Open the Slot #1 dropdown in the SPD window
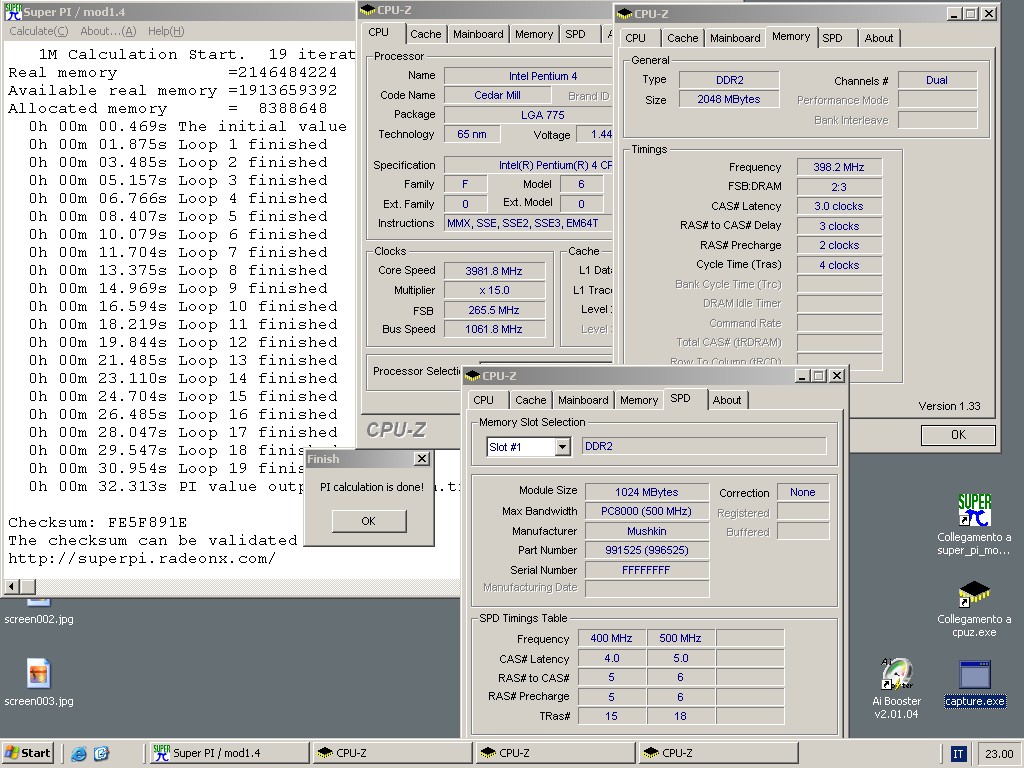The width and height of the screenshot is (1024, 768). (x=562, y=447)
